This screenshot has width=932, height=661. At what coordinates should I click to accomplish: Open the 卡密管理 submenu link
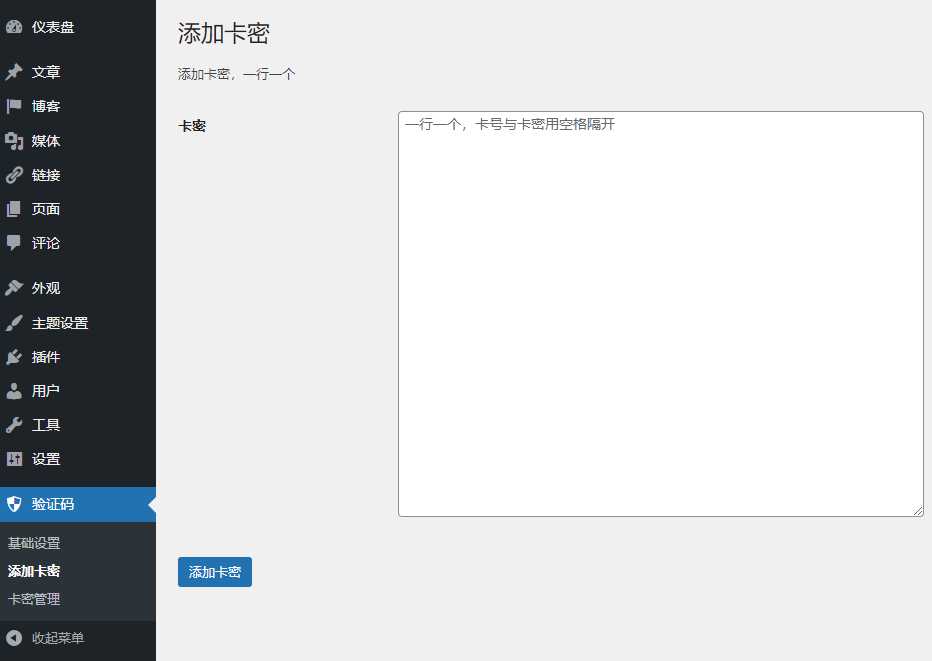[34, 599]
